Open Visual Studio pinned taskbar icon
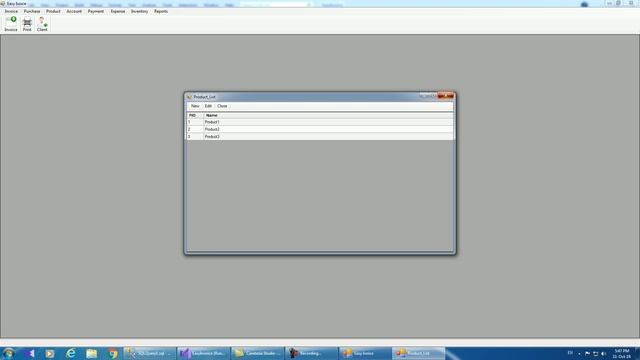 point(29,353)
